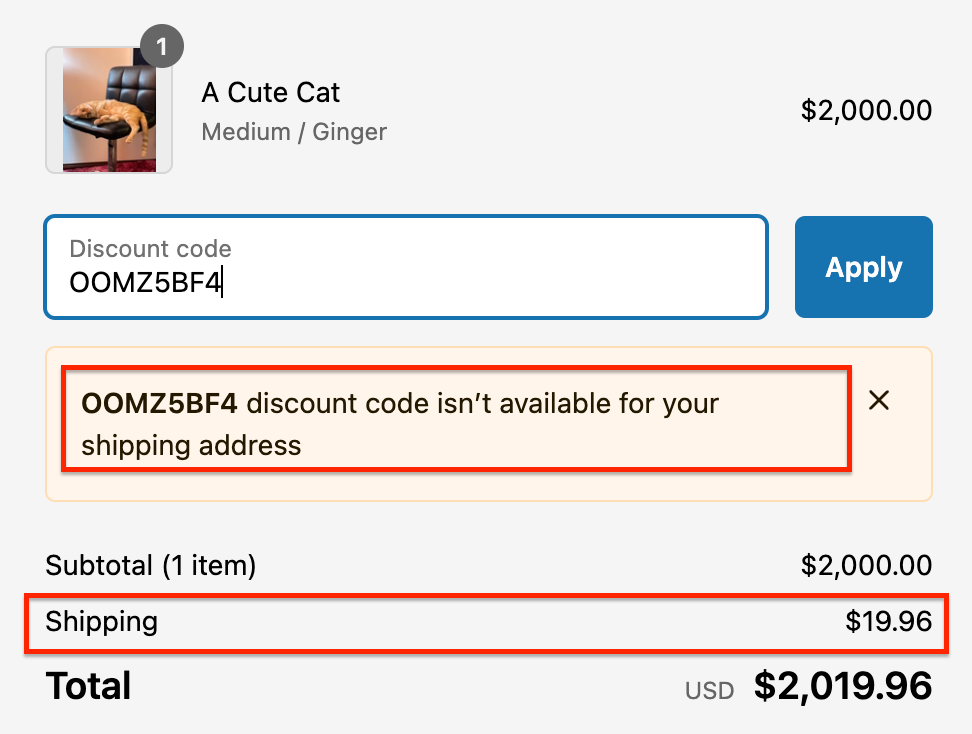Screen dimensions: 972x734
Task: Click the product title A Cute Cat
Action: [x=271, y=93]
